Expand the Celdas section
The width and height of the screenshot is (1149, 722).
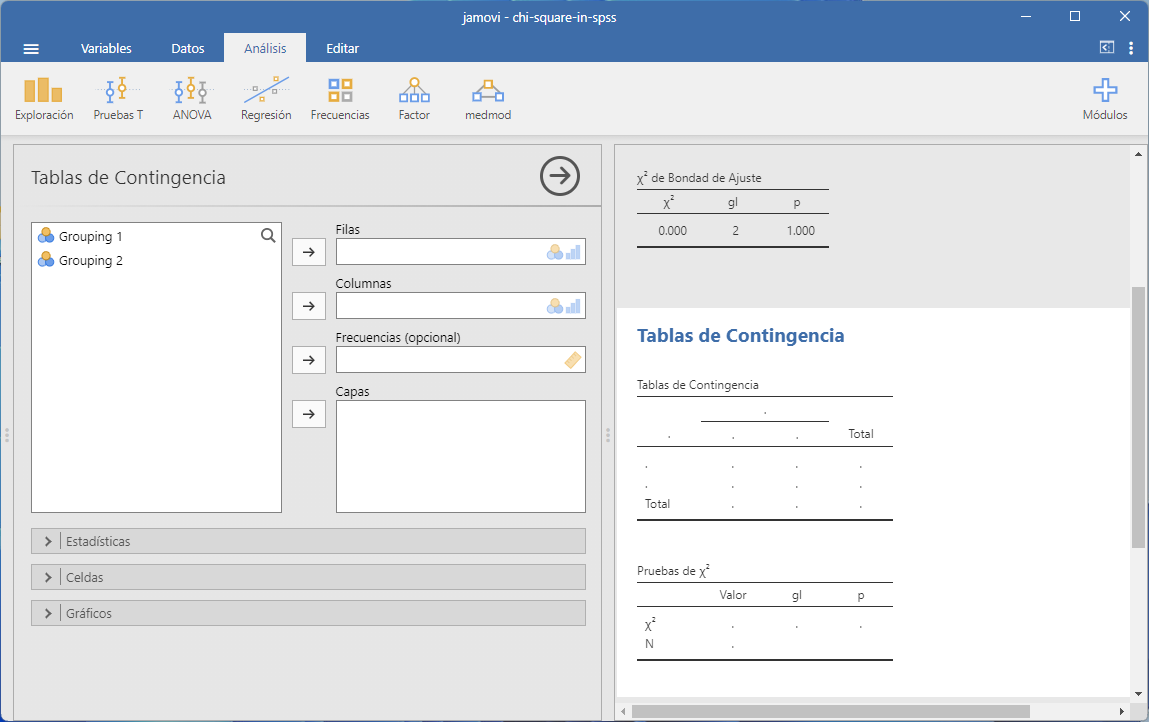308,577
